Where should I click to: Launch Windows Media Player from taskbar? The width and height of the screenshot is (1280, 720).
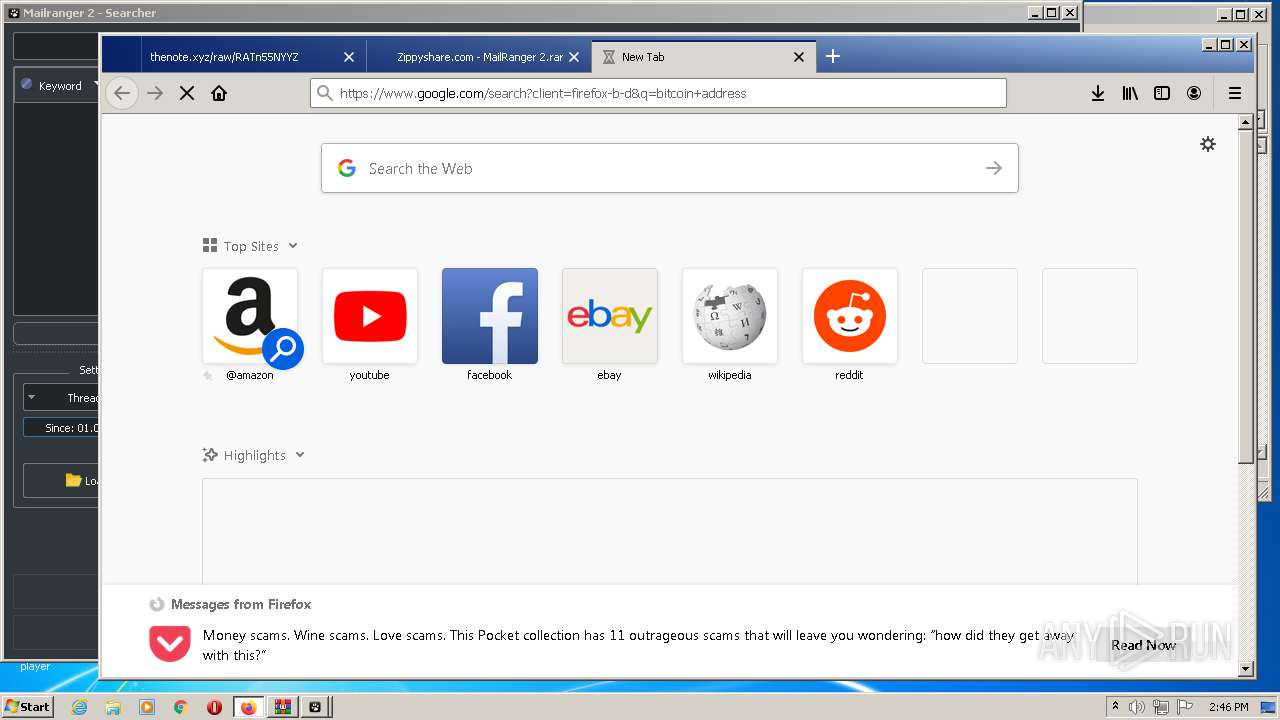point(147,707)
